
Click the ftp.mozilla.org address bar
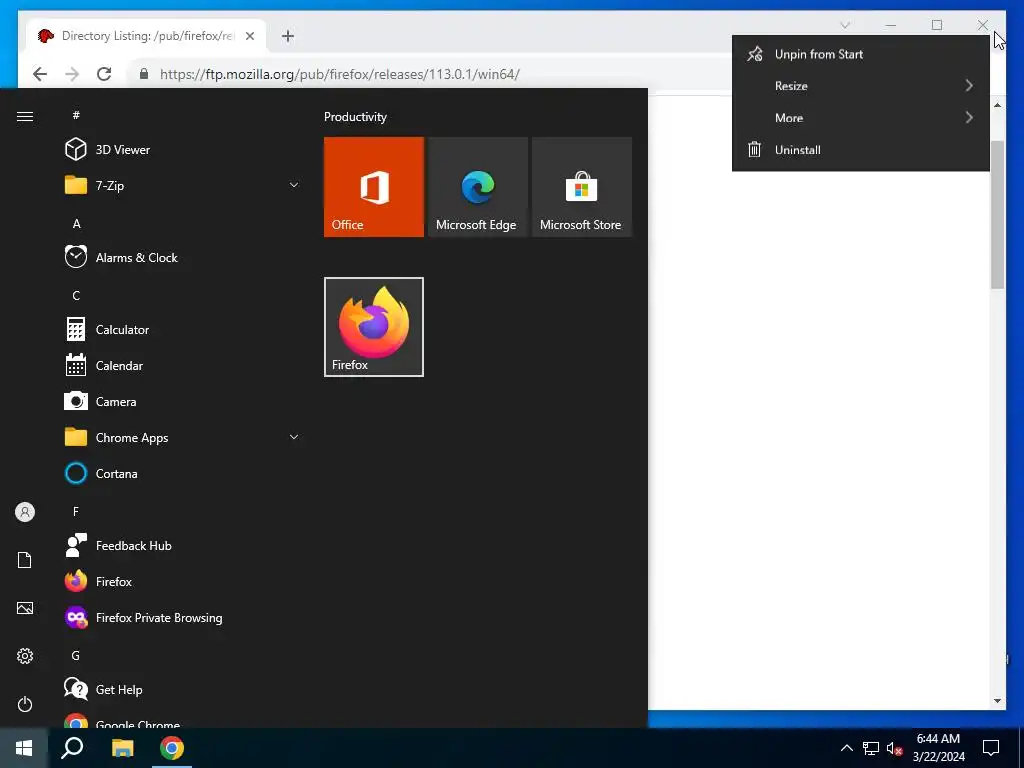[340, 74]
